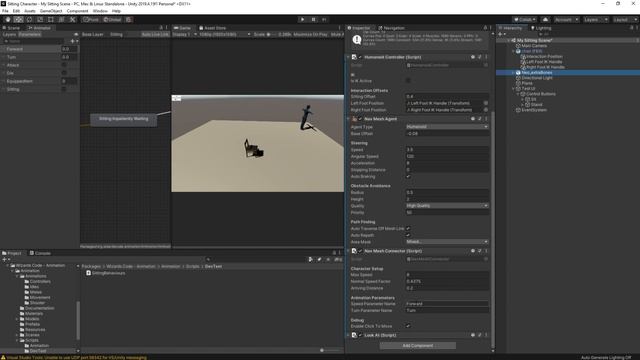Open Area Mask dropdown showing Mixed
The height and width of the screenshot is (360, 640).
point(447,242)
